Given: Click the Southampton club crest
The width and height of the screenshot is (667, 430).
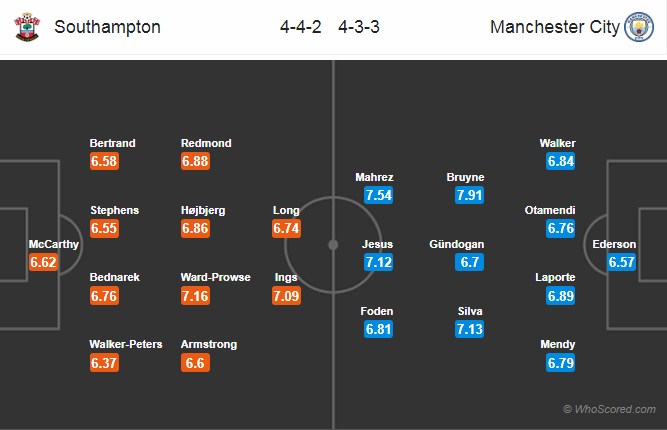Looking at the screenshot, I should pos(27,27).
